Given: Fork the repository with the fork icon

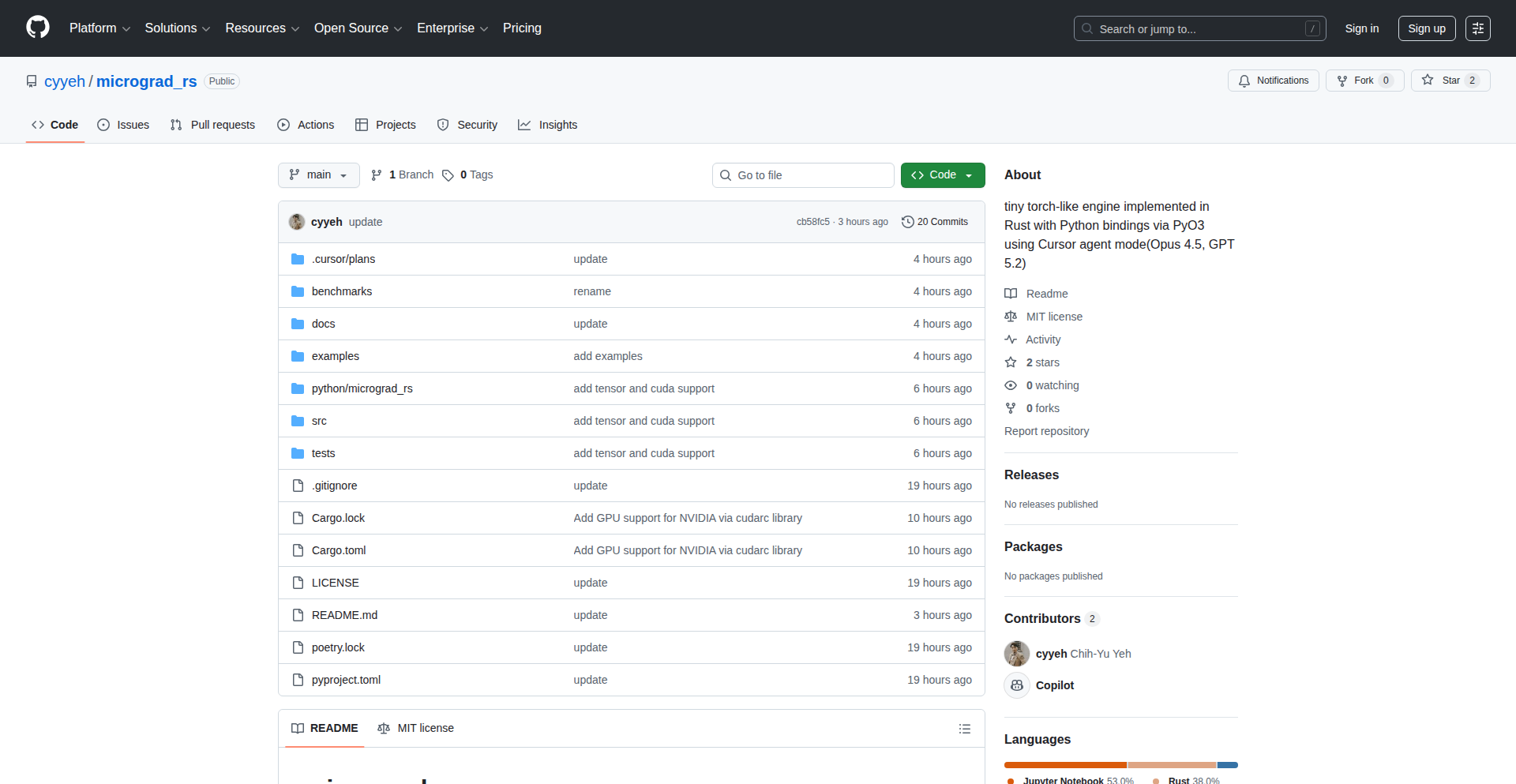Looking at the screenshot, I should [x=1342, y=80].
